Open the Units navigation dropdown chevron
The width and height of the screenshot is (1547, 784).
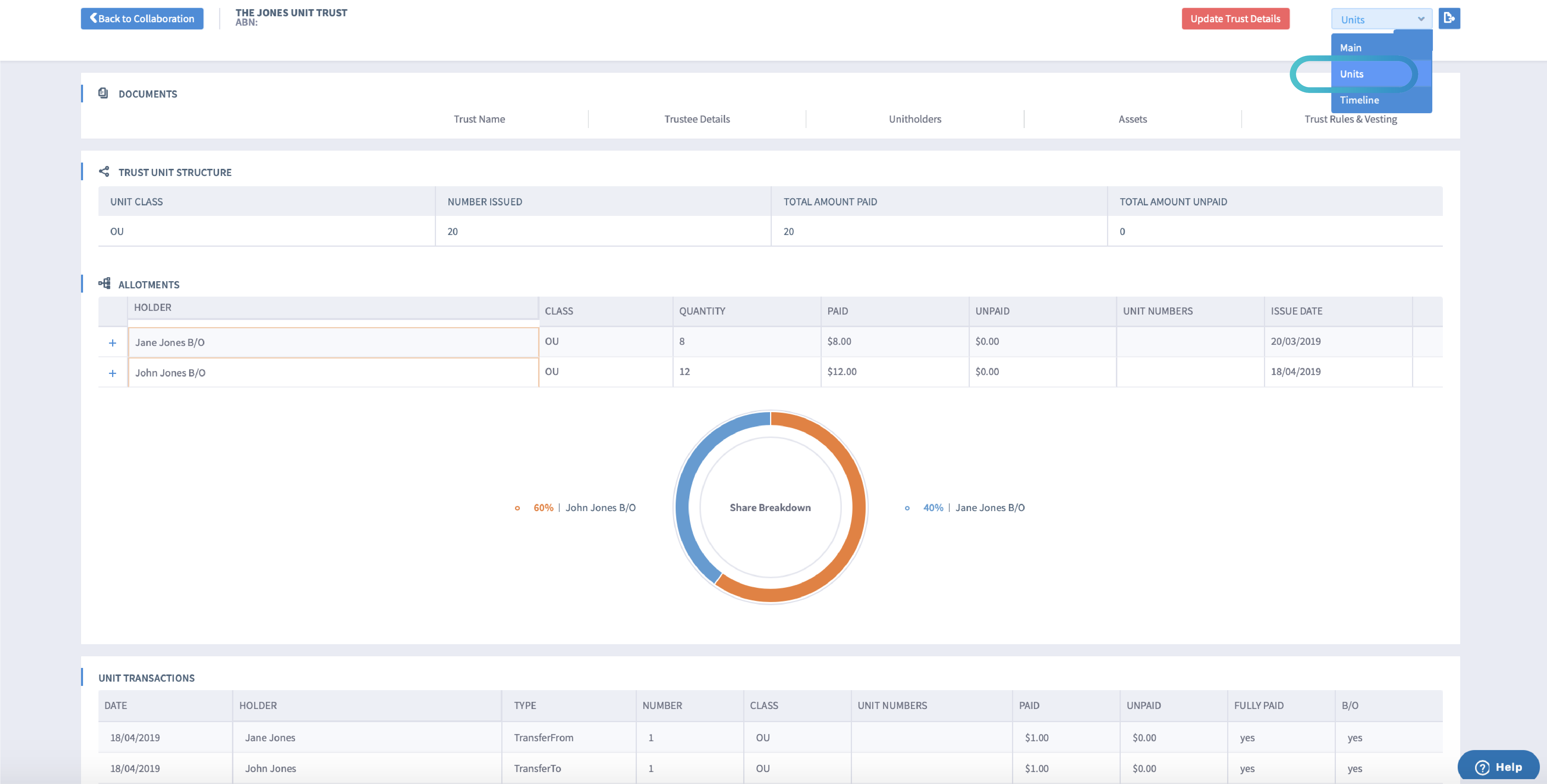click(x=1421, y=19)
